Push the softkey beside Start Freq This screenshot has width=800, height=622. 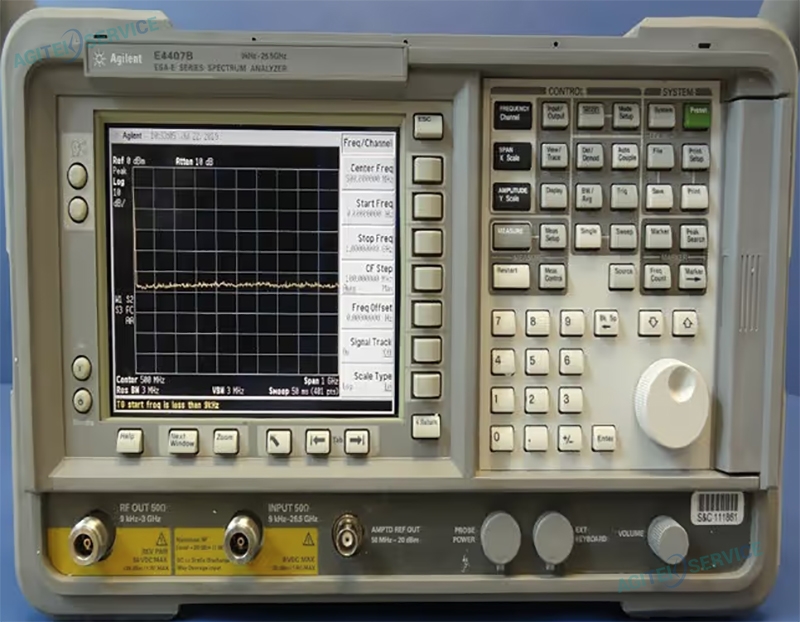428,206
